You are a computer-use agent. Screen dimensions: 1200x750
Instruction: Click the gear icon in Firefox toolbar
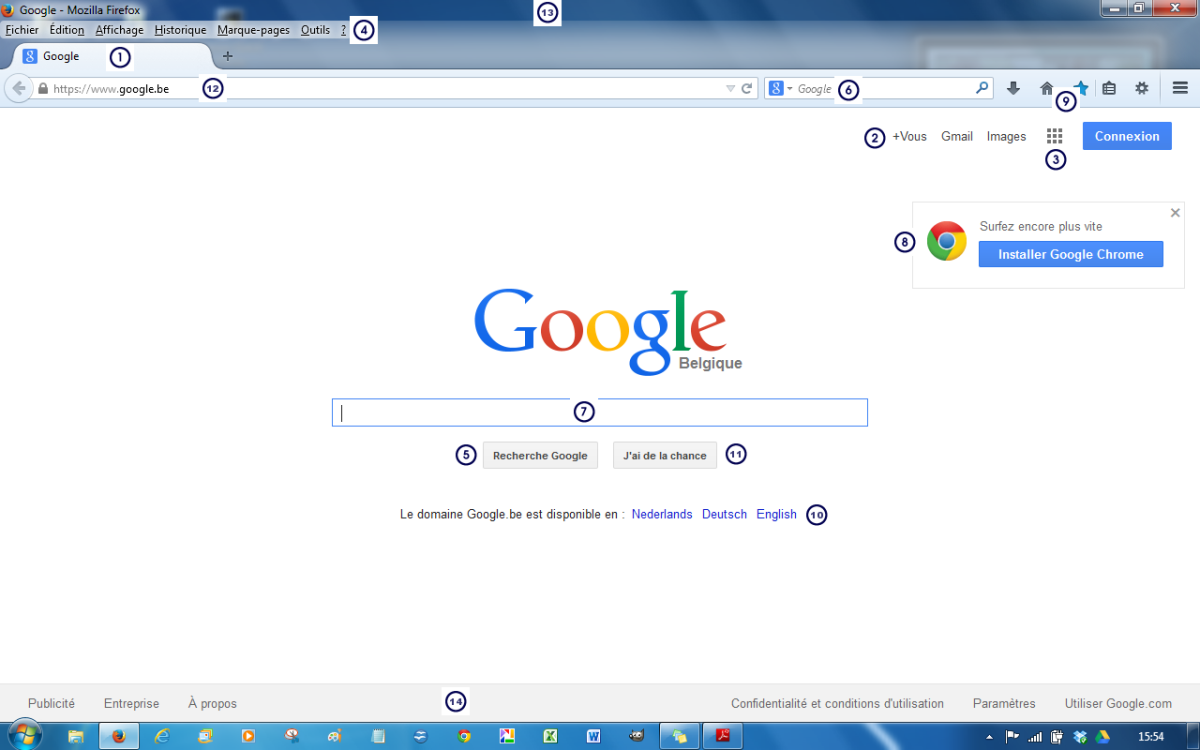point(1141,88)
